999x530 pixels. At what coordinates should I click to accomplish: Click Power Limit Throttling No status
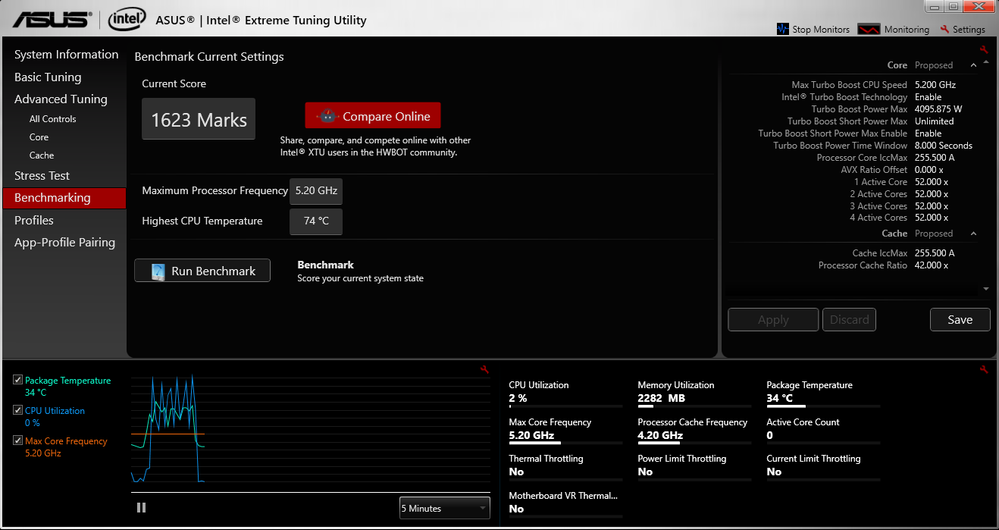pos(645,472)
